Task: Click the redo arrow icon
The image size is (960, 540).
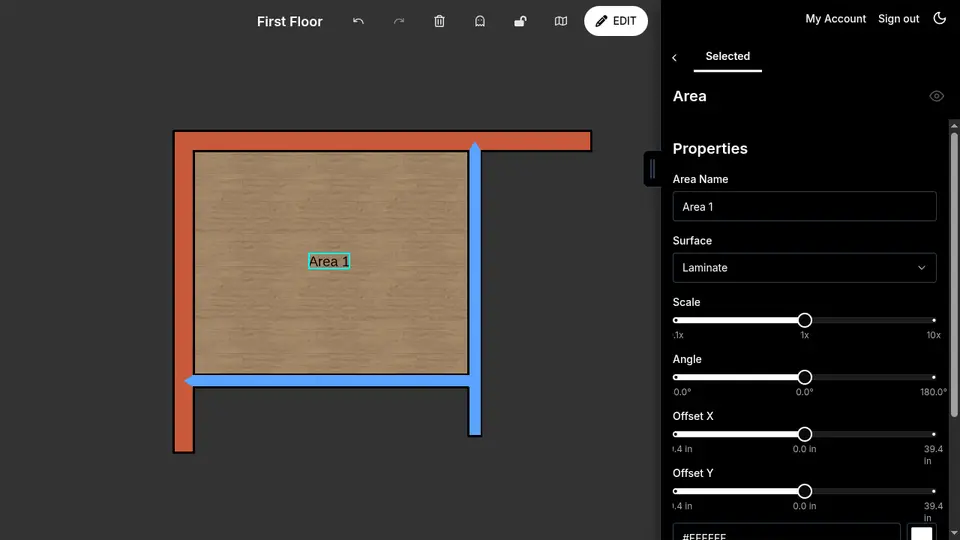Action: pyautogui.click(x=399, y=21)
